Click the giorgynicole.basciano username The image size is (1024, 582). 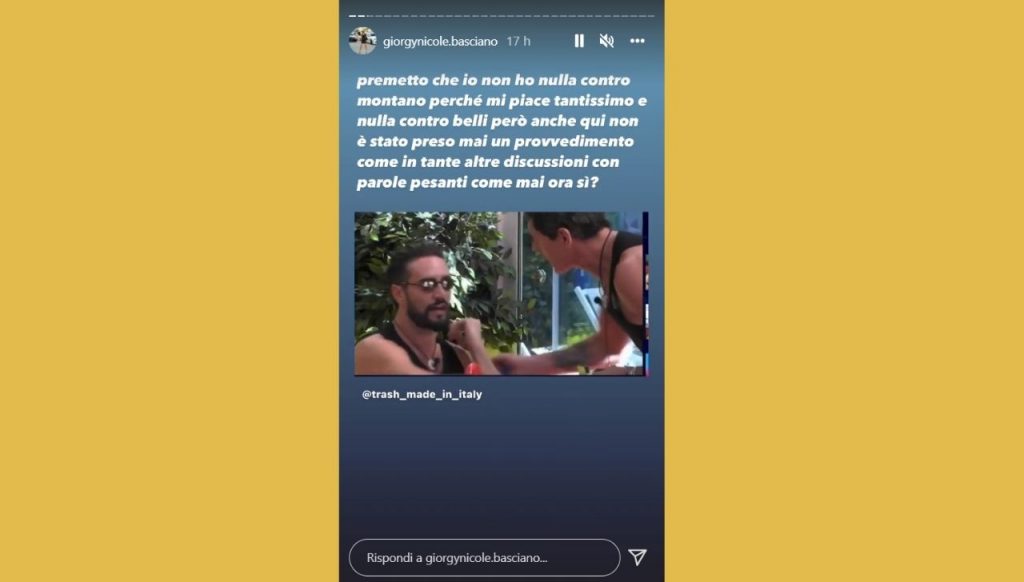[x=440, y=41]
